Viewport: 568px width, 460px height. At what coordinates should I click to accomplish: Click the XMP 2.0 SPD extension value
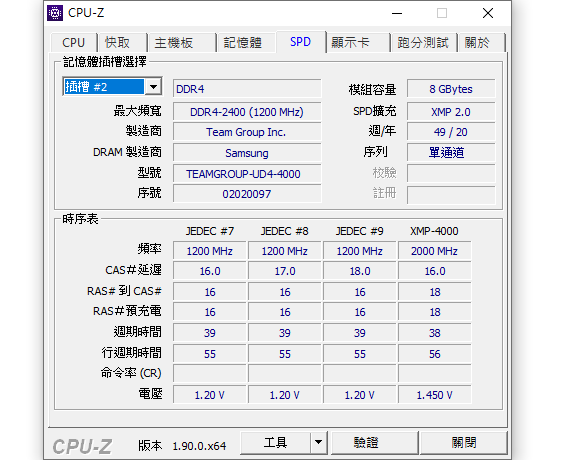click(x=451, y=112)
